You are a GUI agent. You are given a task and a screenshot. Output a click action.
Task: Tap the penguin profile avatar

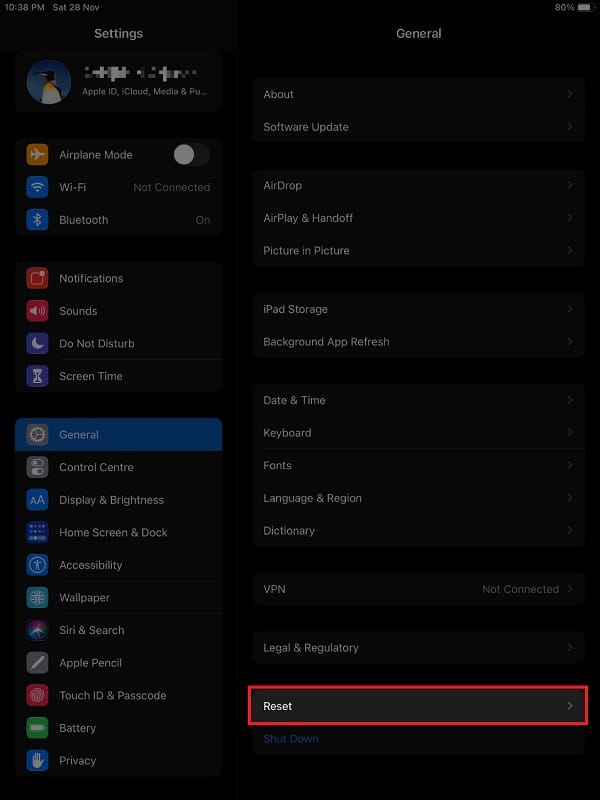48,82
